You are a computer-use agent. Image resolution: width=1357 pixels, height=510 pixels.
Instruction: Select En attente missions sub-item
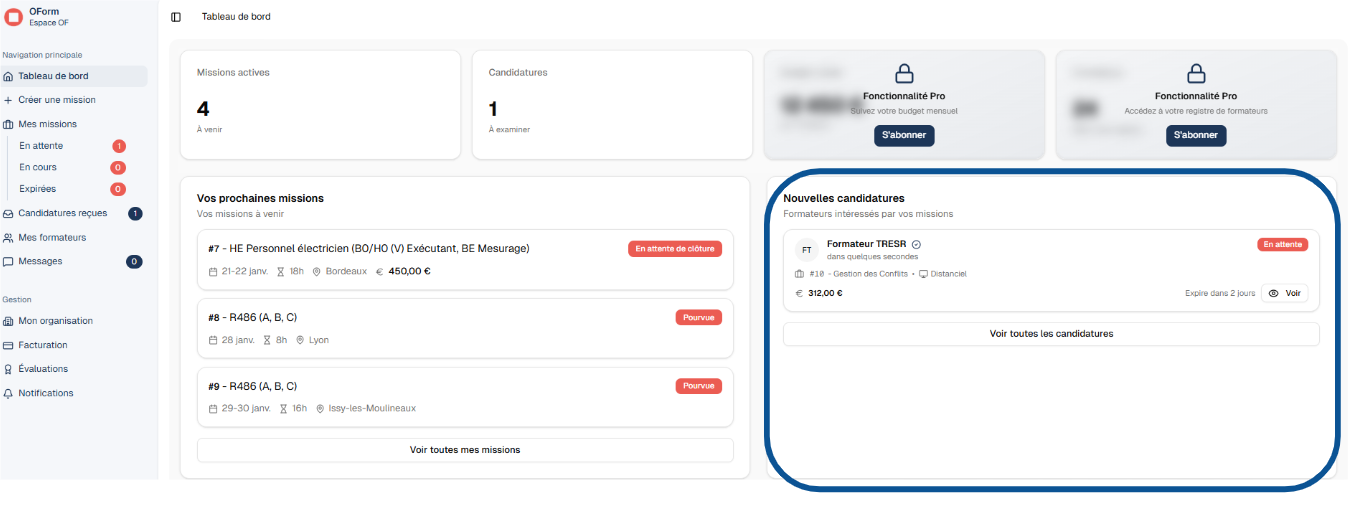point(41,146)
